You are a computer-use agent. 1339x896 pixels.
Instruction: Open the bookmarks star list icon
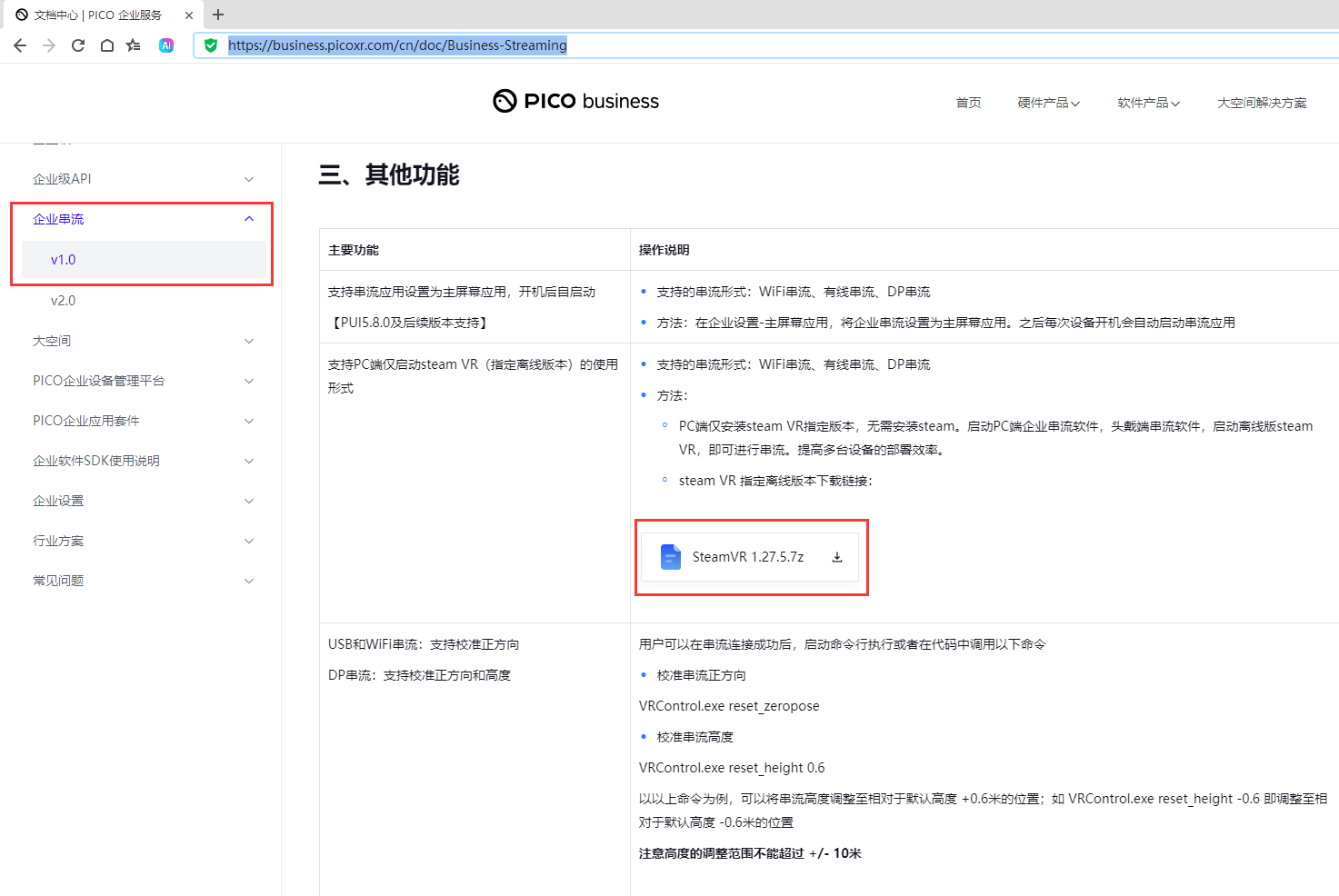pos(134,45)
